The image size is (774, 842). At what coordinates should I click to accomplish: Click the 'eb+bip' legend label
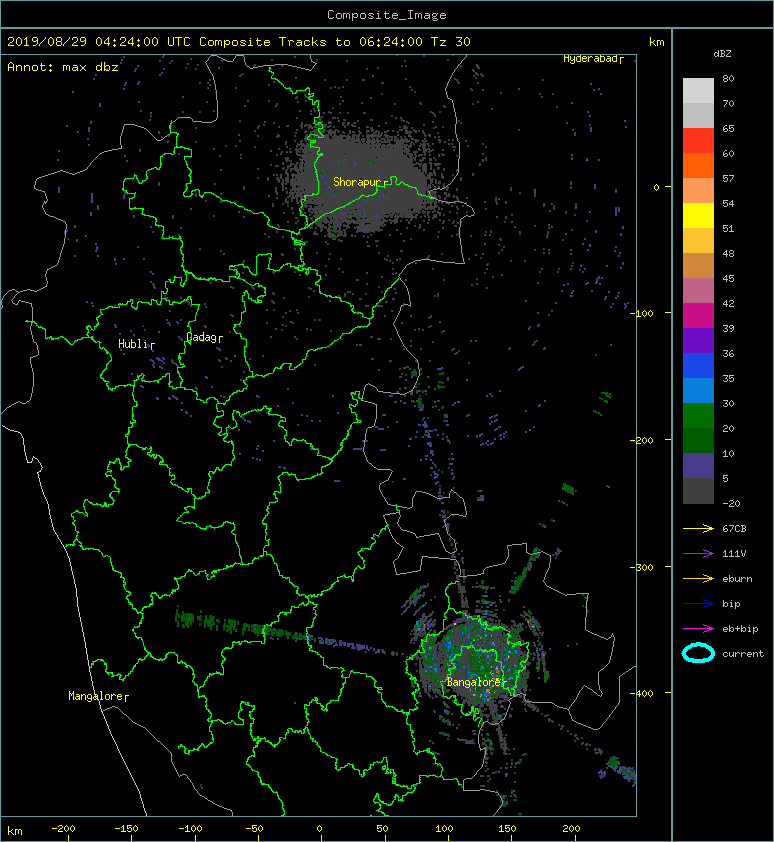click(x=740, y=629)
